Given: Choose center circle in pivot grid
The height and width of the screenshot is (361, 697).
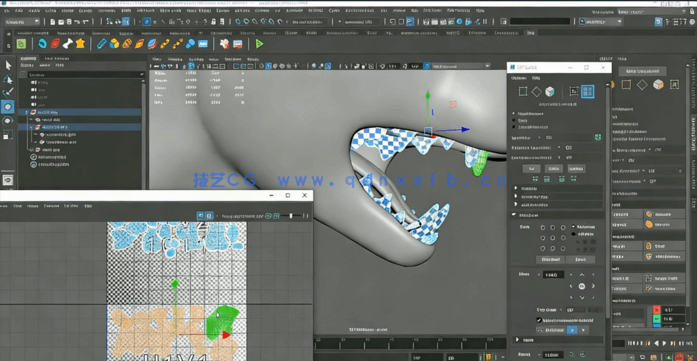Looking at the screenshot, I should [553, 238].
